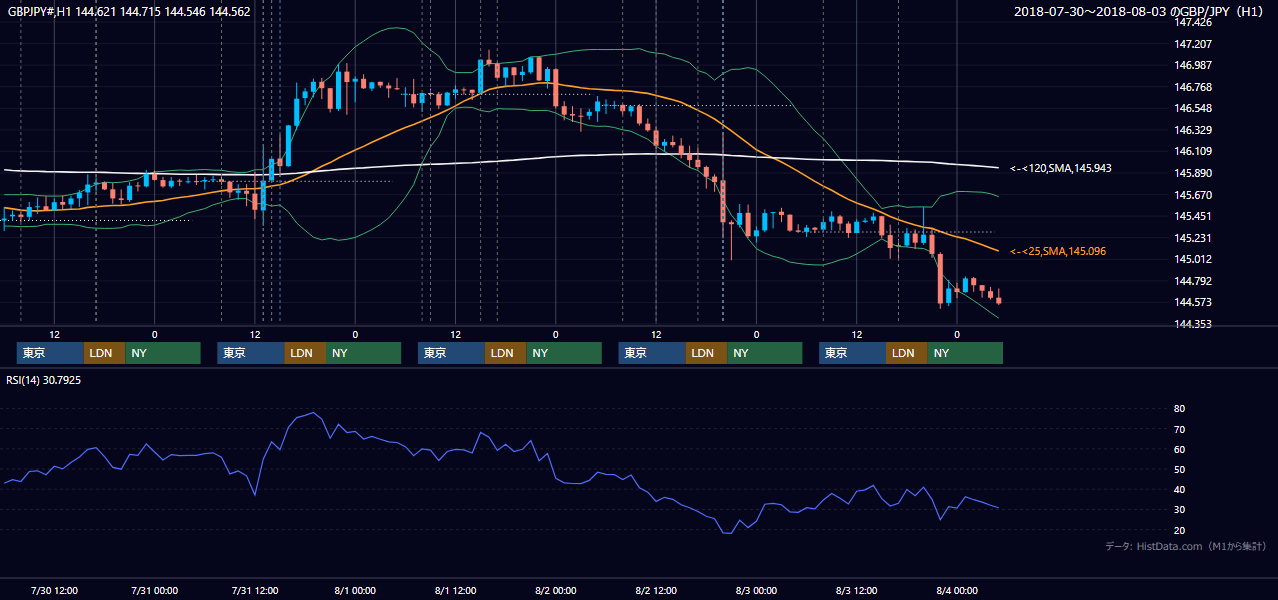
Task: Click price axis label 144.792
Action: (1193, 281)
